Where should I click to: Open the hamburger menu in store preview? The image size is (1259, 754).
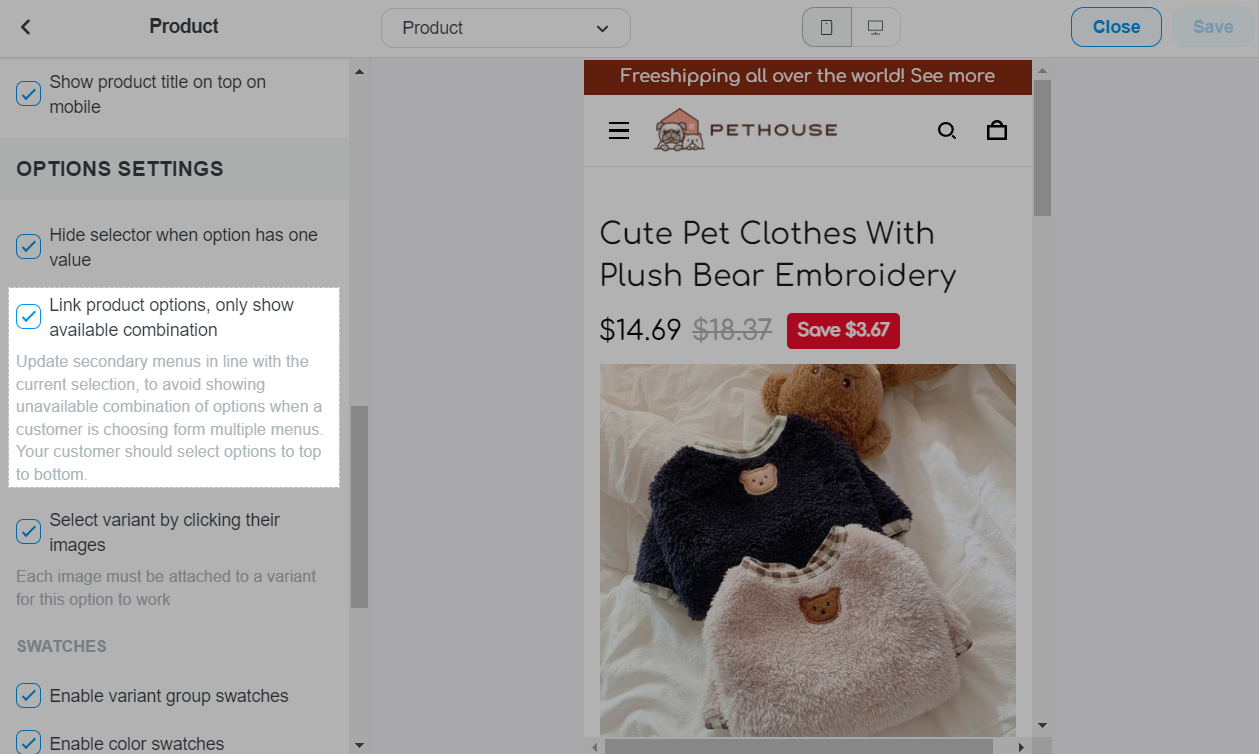[x=619, y=130]
